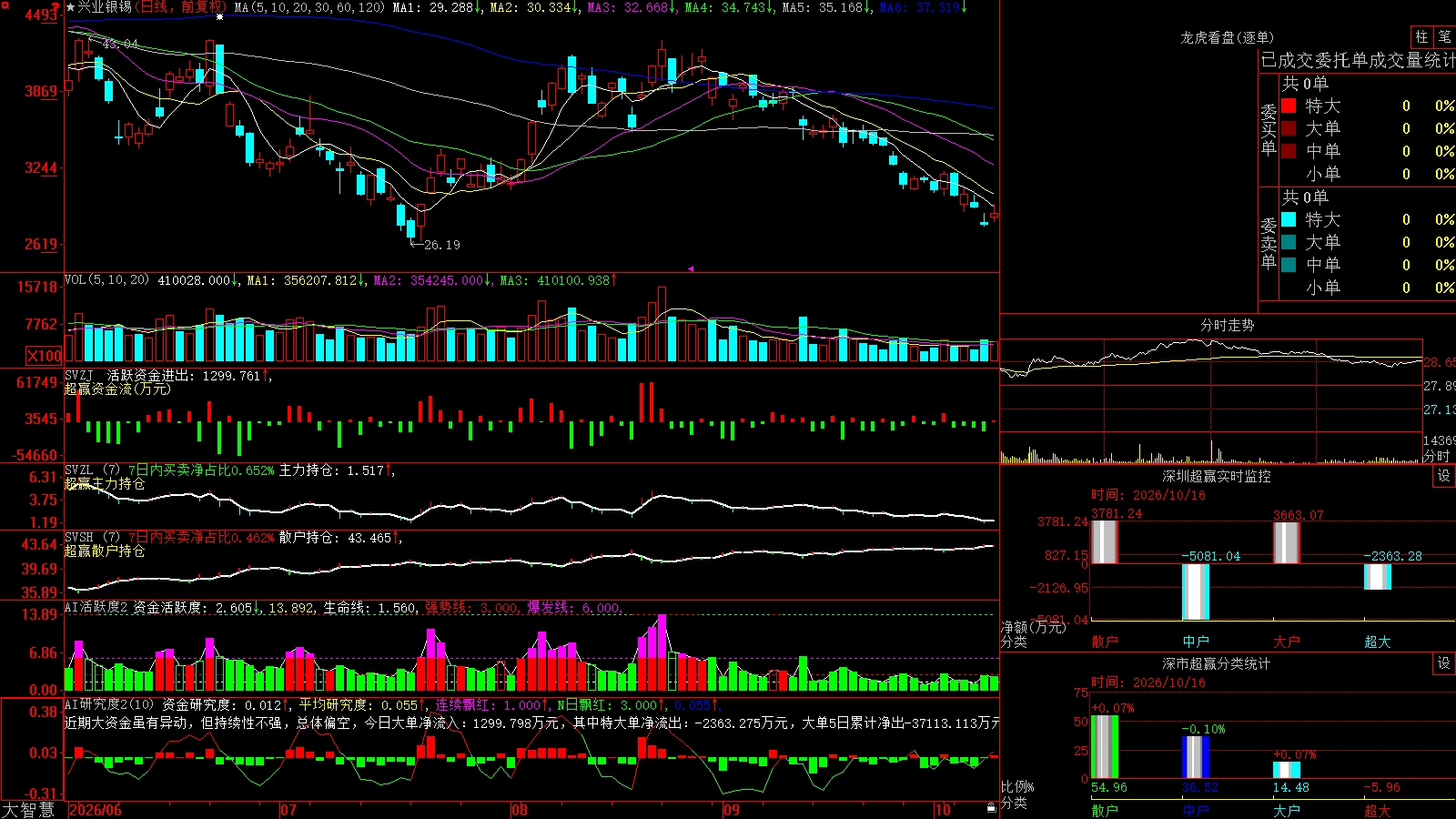Click the 龙虎看盘(逐单) panel title
This screenshot has height=819, width=1456.
pyautogui.click(x=1227, y=37)
